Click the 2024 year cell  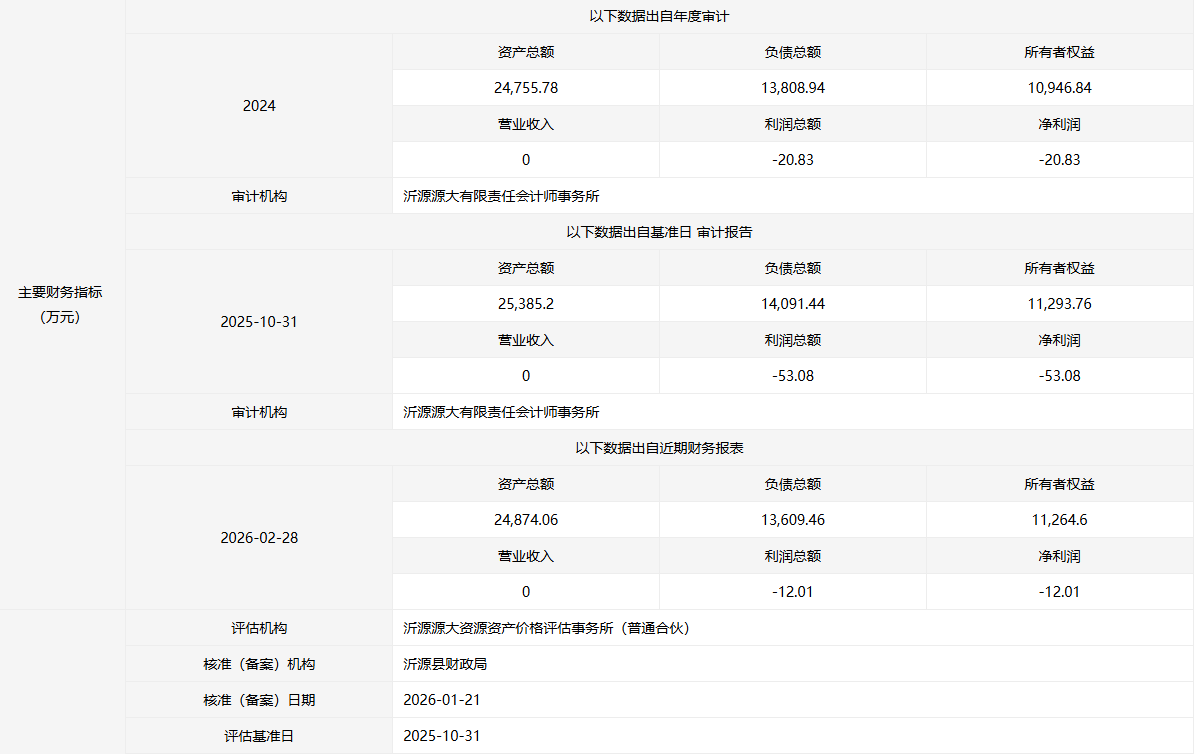coord(259,106)
